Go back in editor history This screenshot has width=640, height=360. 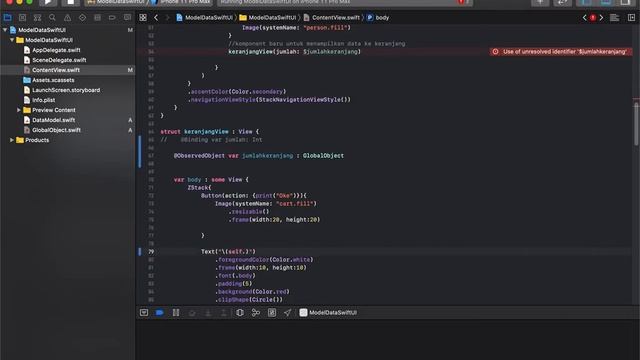tap(156, 18)
